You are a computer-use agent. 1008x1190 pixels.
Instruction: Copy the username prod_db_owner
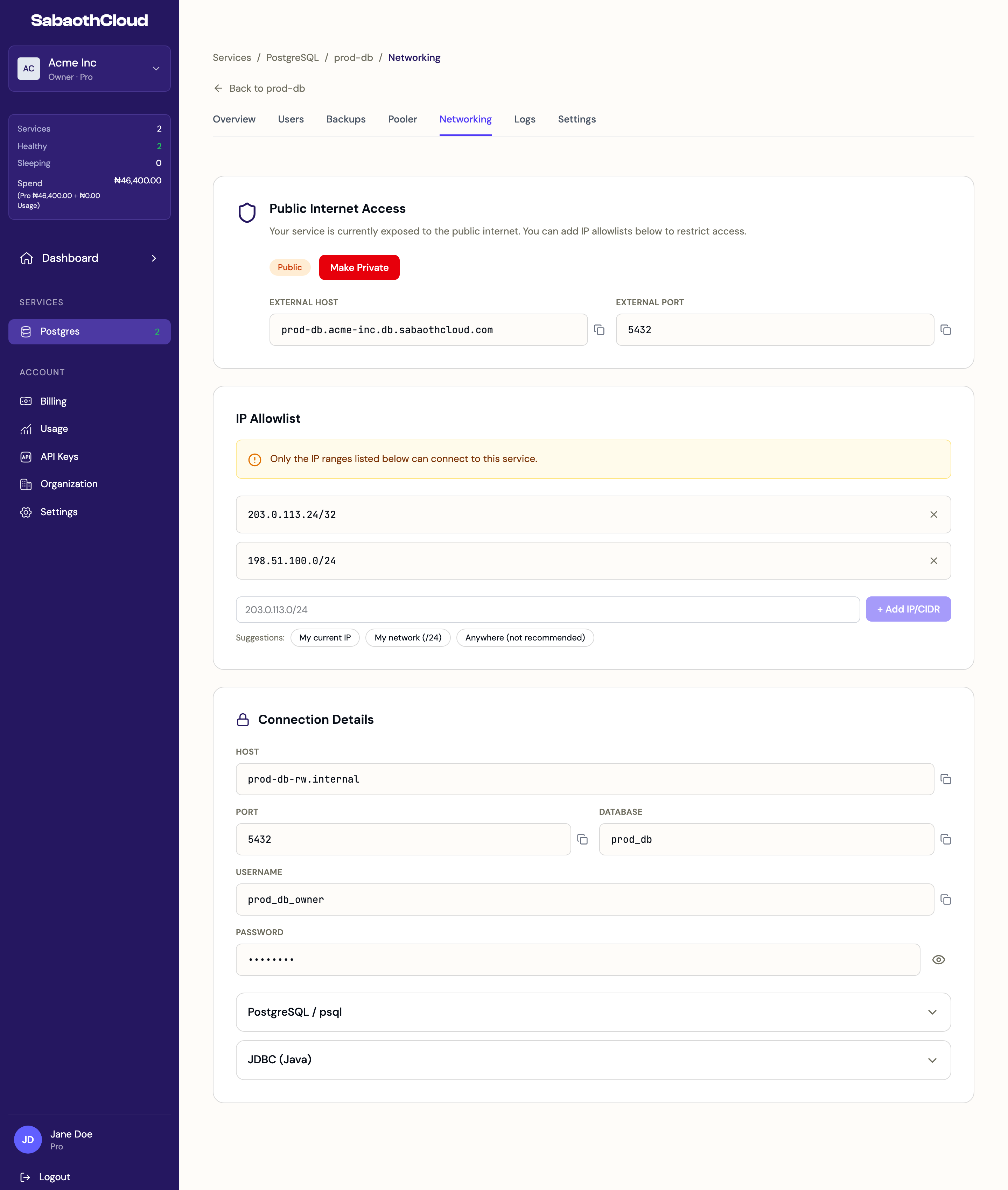(x=946, y=900)
